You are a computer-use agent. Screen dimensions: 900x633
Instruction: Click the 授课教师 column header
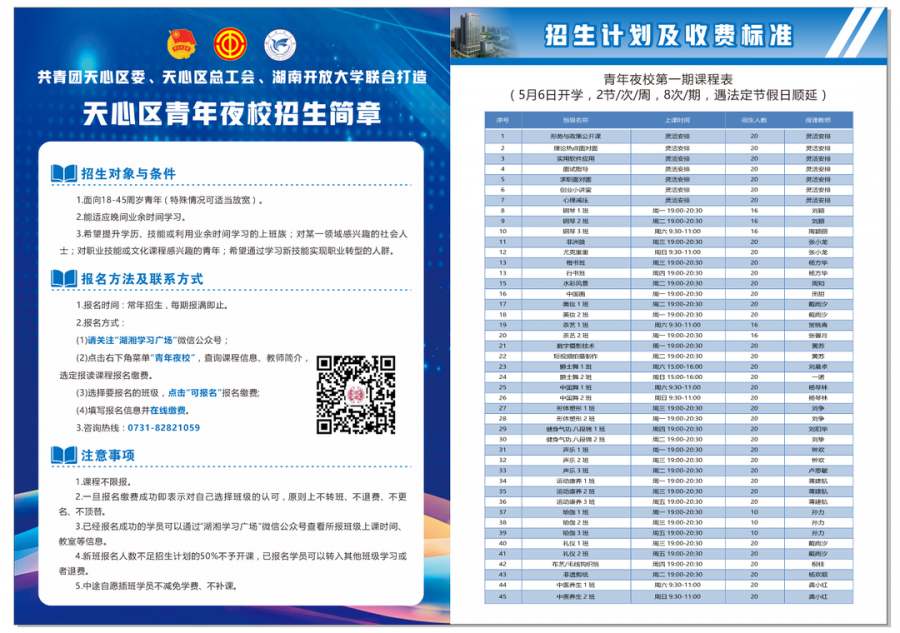[x=818, y=120]
